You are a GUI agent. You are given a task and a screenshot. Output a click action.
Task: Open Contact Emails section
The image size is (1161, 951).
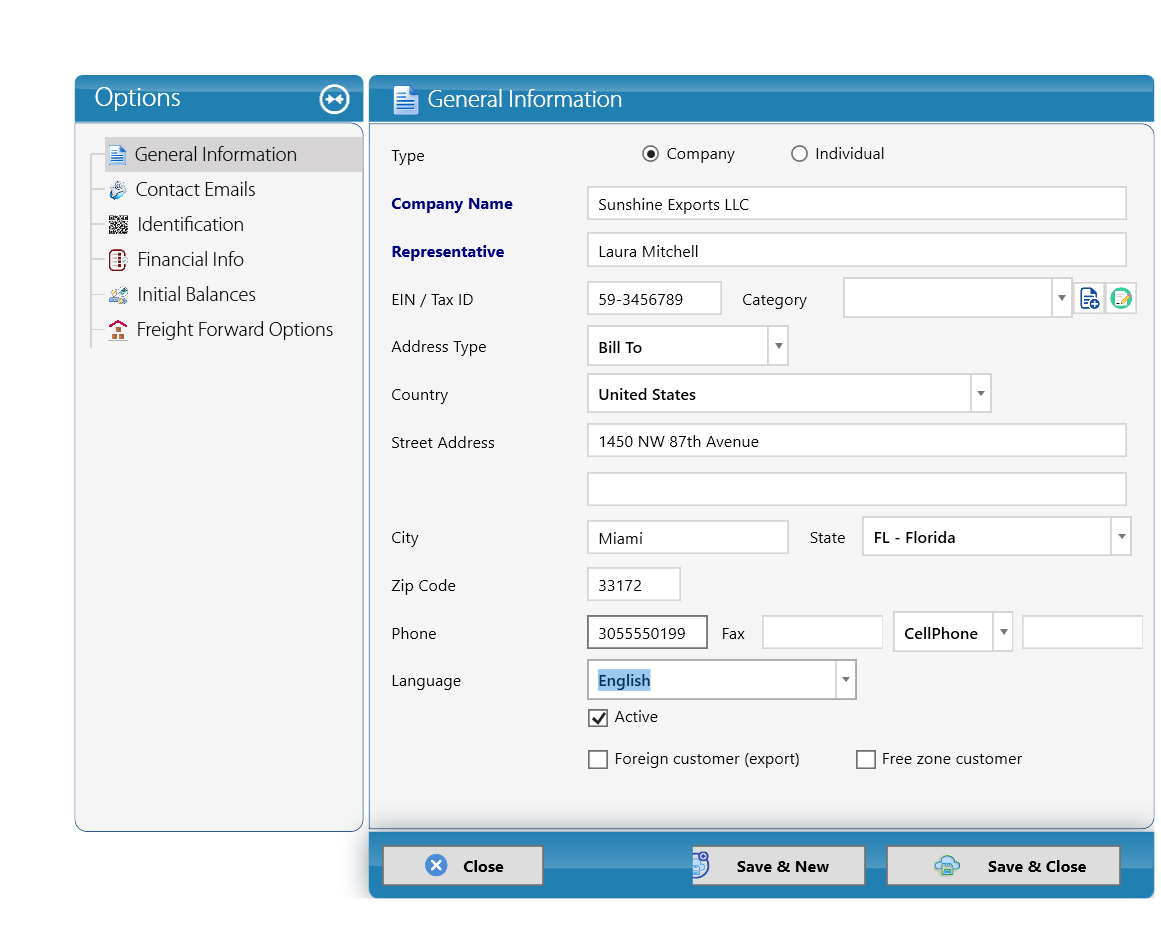tap(195, 190)
